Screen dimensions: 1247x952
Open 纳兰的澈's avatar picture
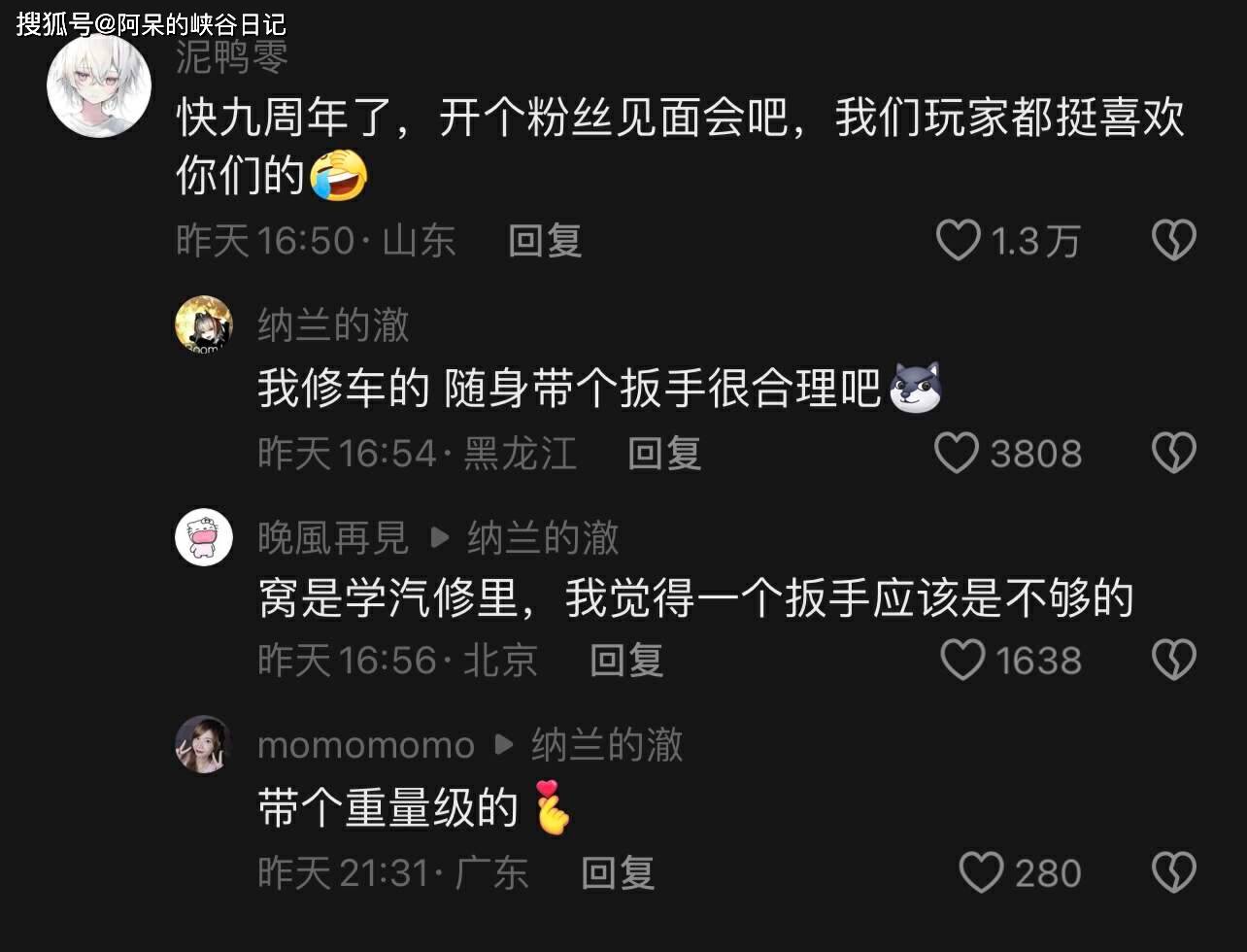[x=204, y=324]
